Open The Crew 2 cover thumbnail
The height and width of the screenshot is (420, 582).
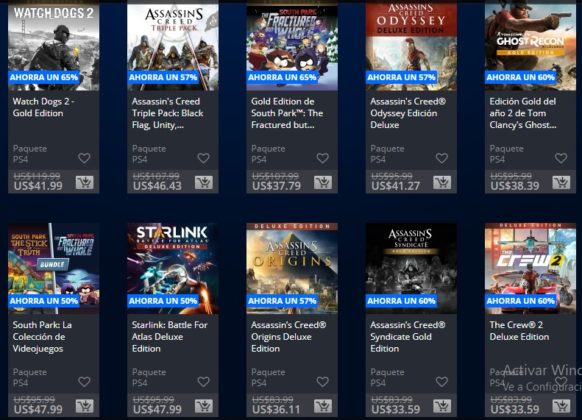[530, 268]
